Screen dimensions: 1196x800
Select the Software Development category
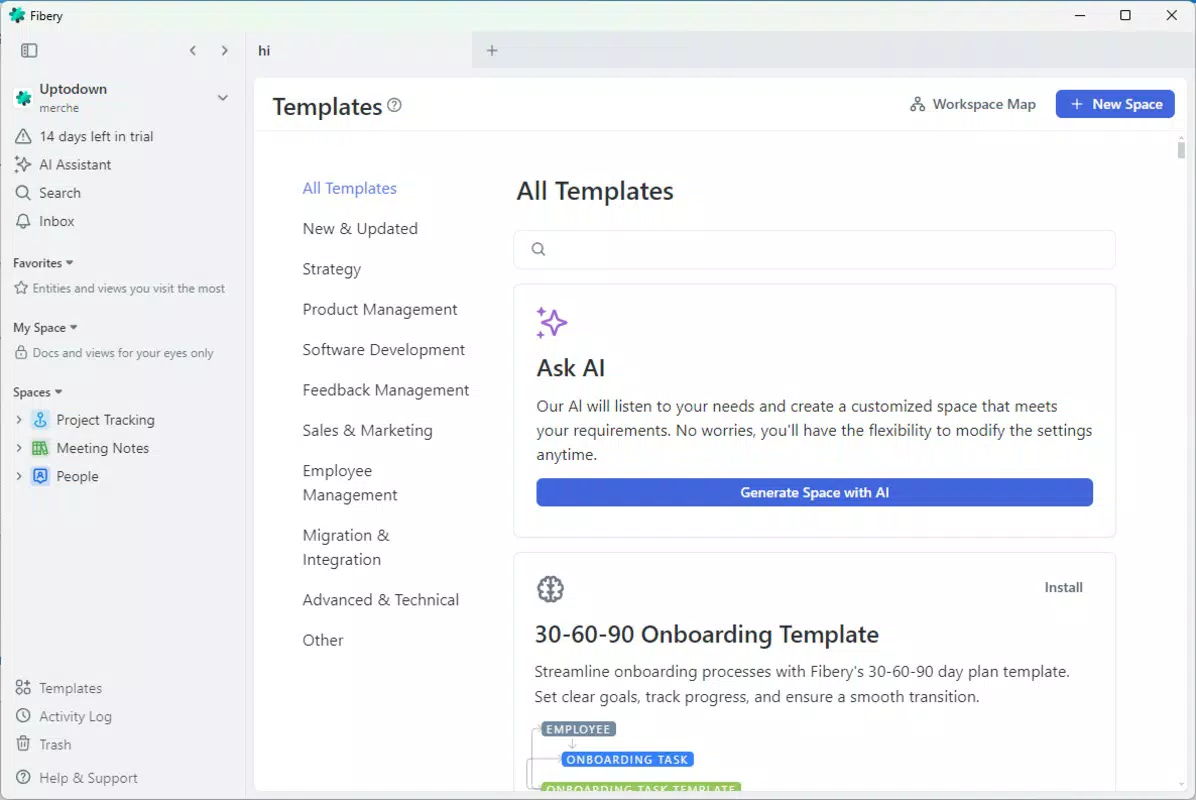pyautogui.click(x=384, y=350)
